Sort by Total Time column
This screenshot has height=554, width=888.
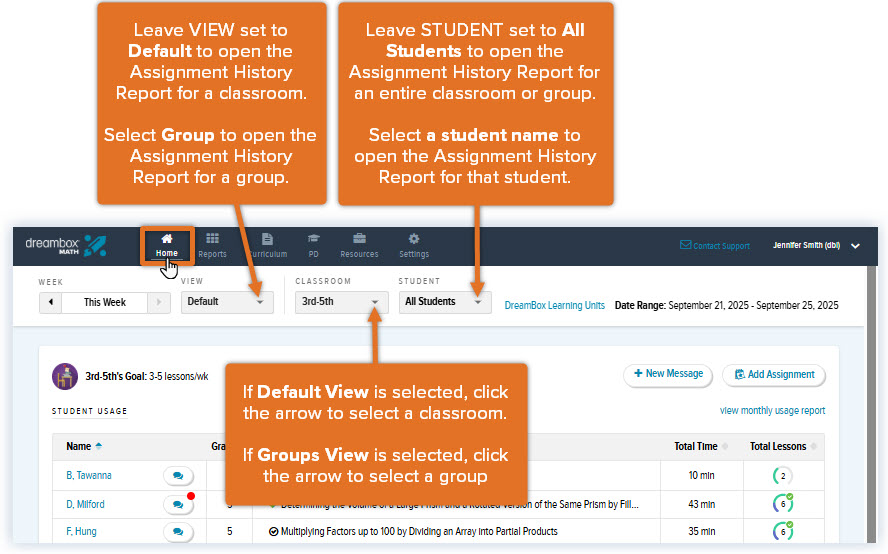(701, 446)
